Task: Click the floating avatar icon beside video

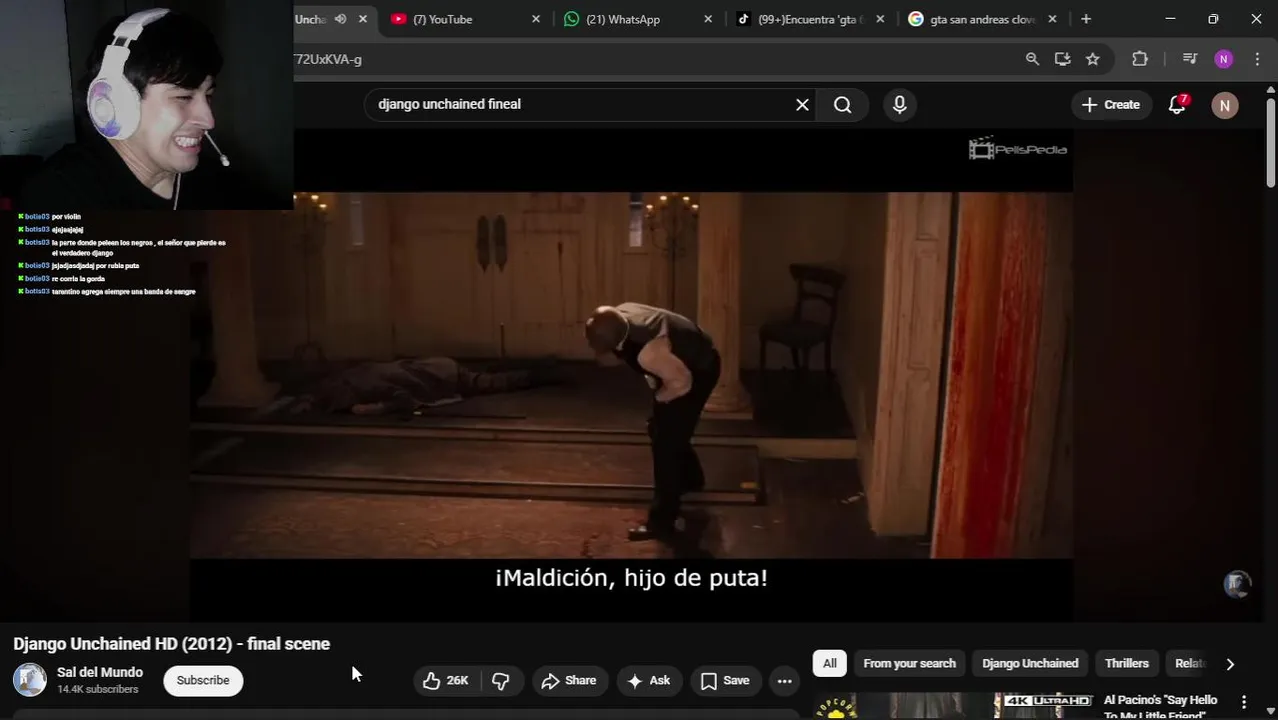Action: pos(1237,584)
